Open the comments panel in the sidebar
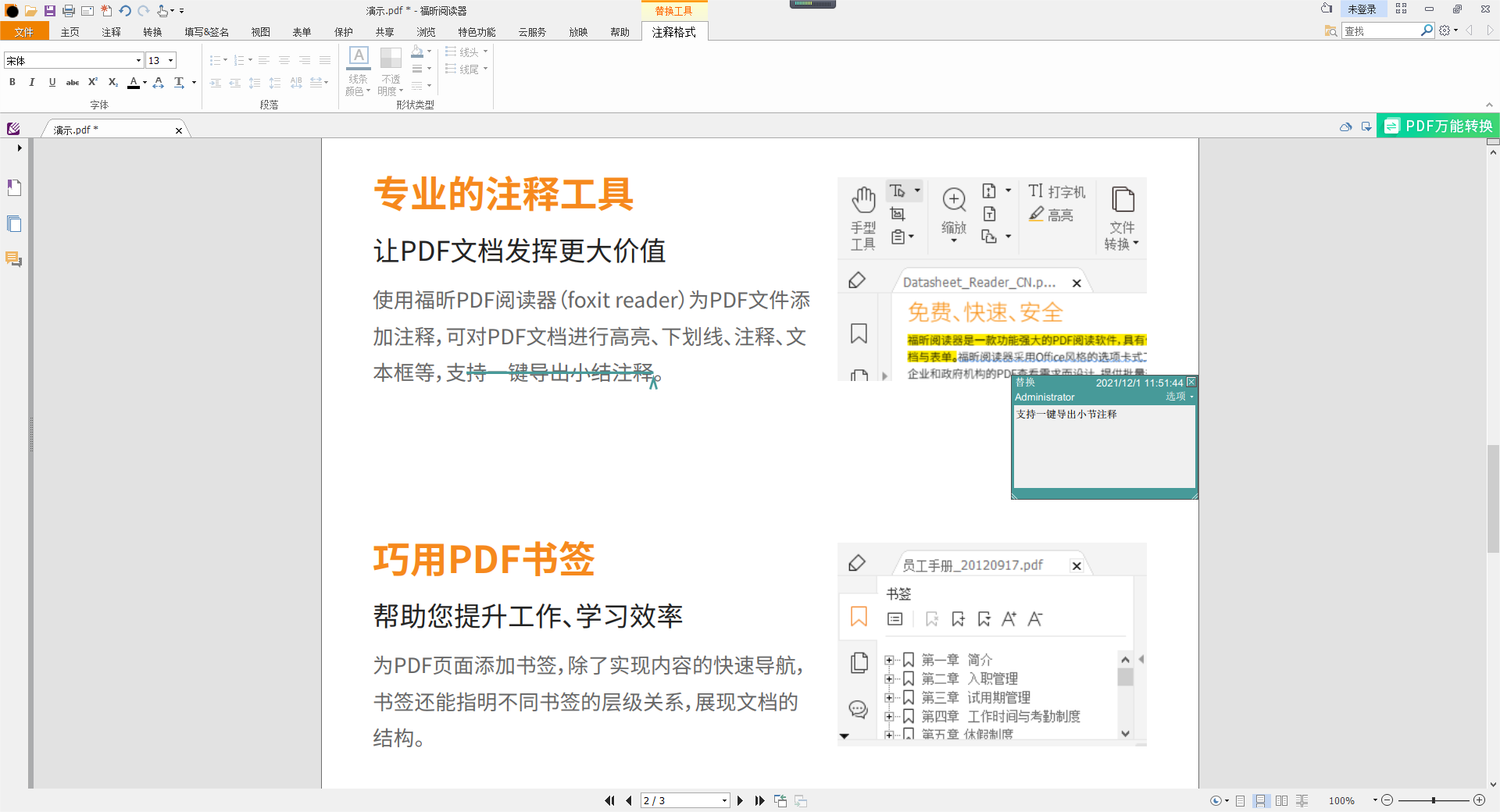 pyautogui.click(x=14, y=260)
